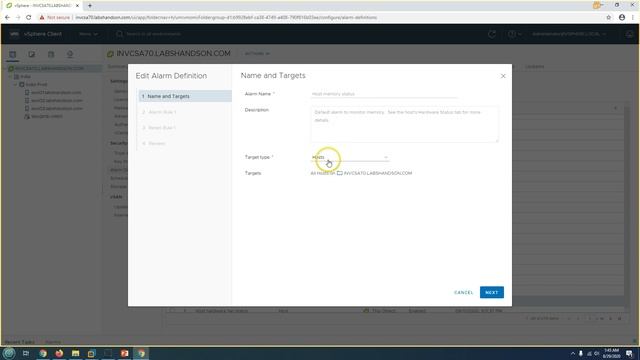
Task: Click the Alarm Name input field
Action: click(x=384, y=94)
